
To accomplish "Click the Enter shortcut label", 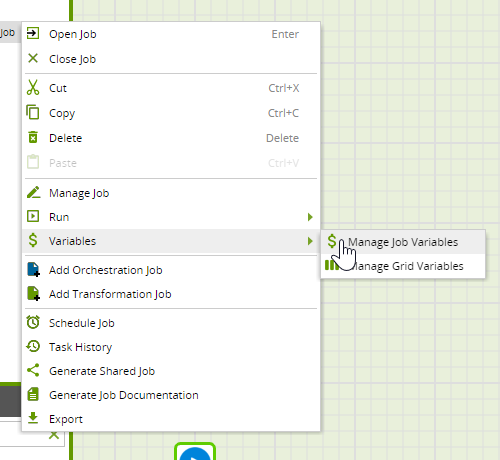I will [x=285, y=34].
